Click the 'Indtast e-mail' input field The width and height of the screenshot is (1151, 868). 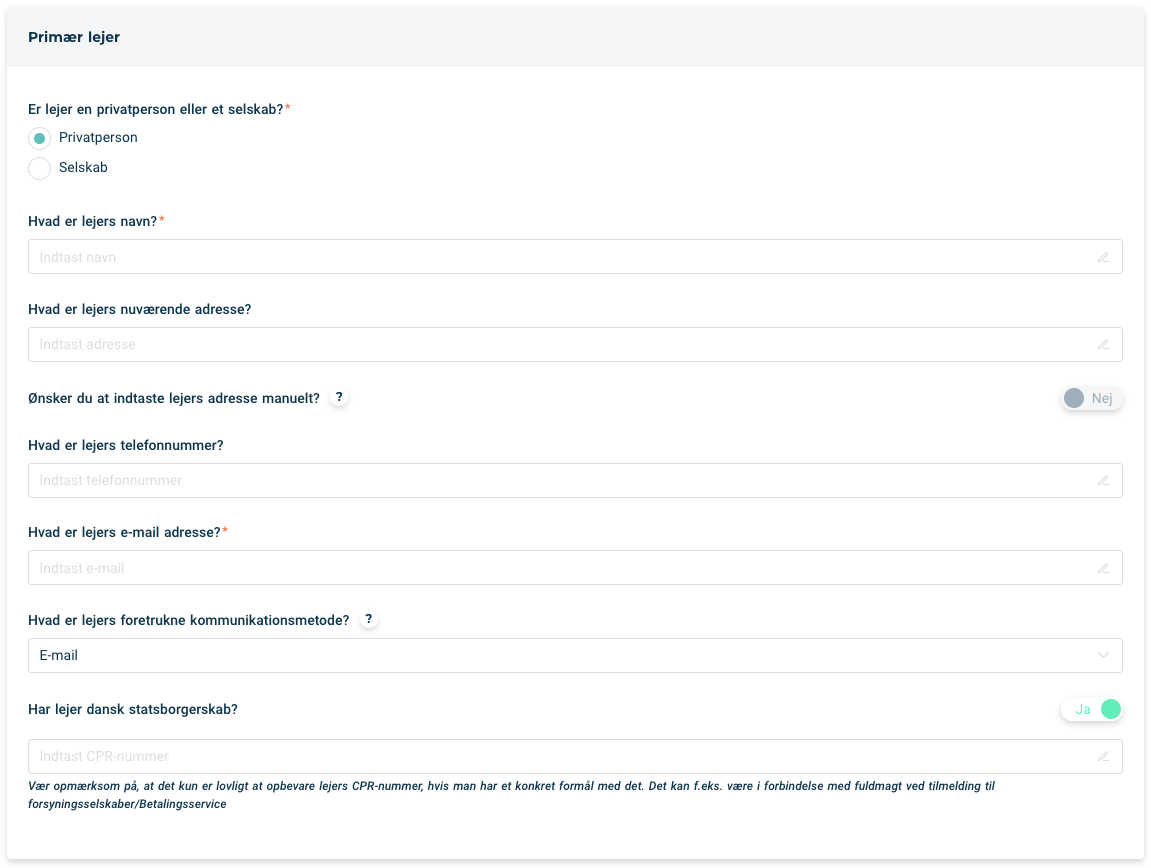click(x=575, y=568)
